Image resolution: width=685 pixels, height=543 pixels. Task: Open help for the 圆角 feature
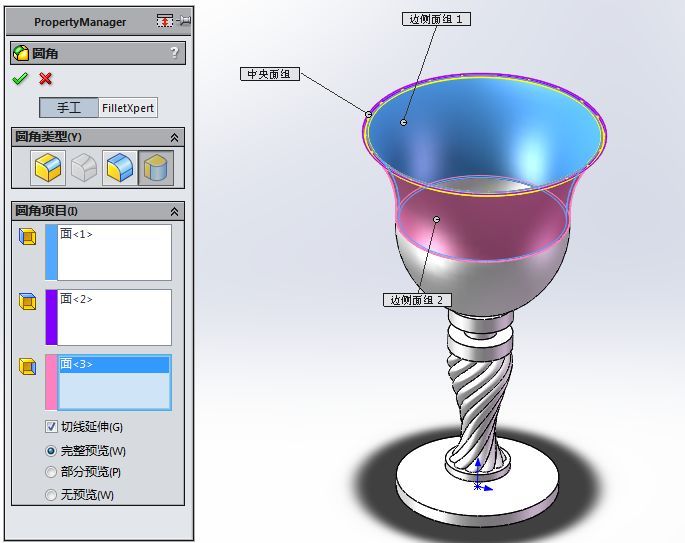174,53
